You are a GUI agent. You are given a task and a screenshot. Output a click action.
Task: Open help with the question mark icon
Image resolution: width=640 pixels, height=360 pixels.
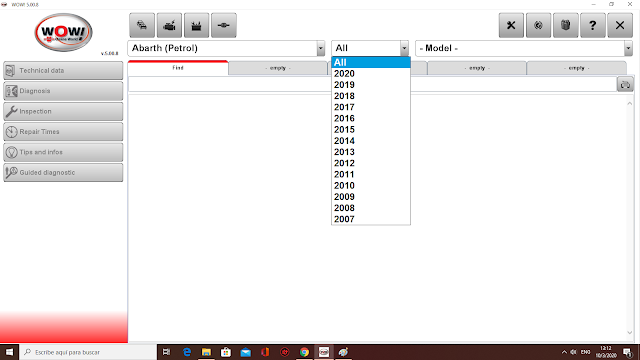click(x=593, y=25)
